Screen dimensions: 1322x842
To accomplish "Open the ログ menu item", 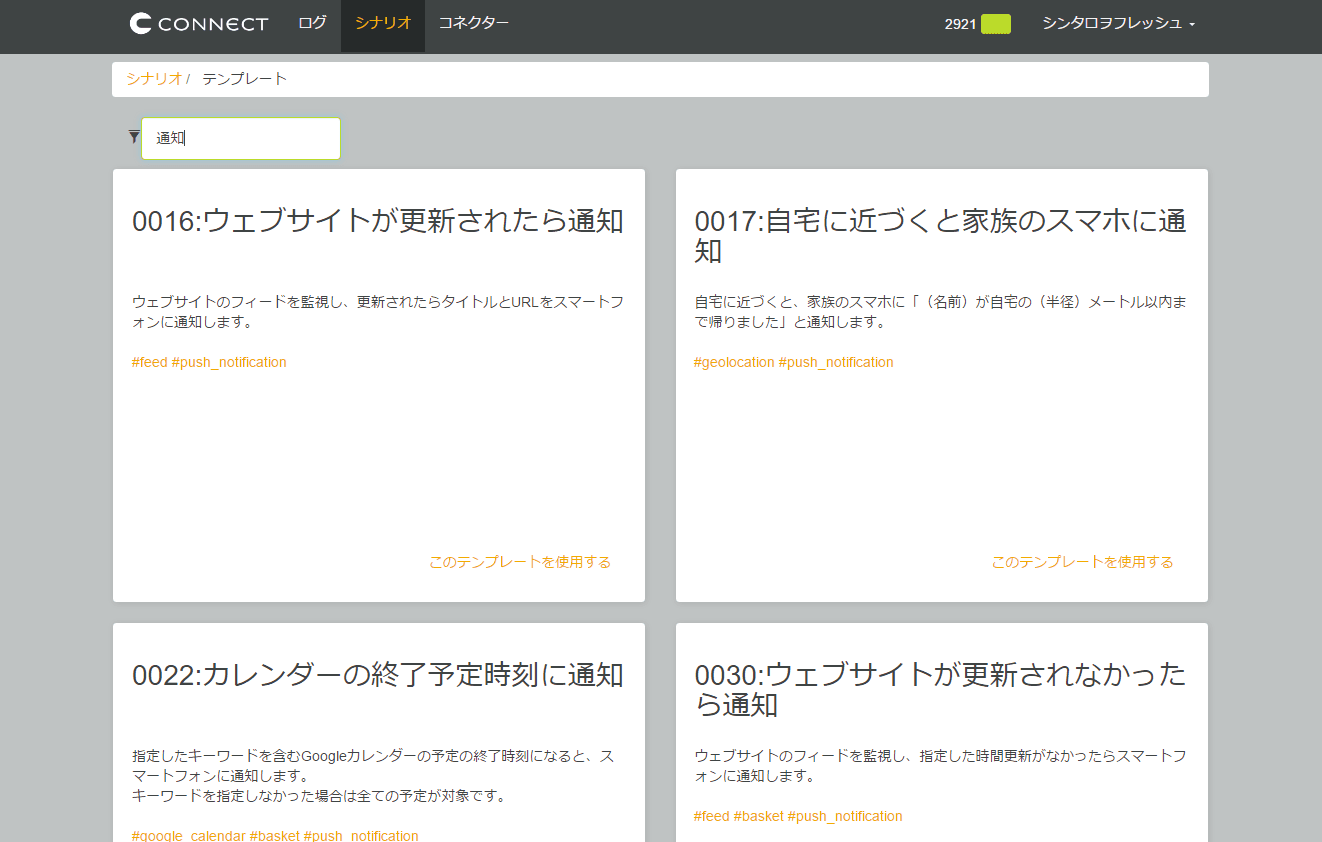I will click(x=312, y=23).
